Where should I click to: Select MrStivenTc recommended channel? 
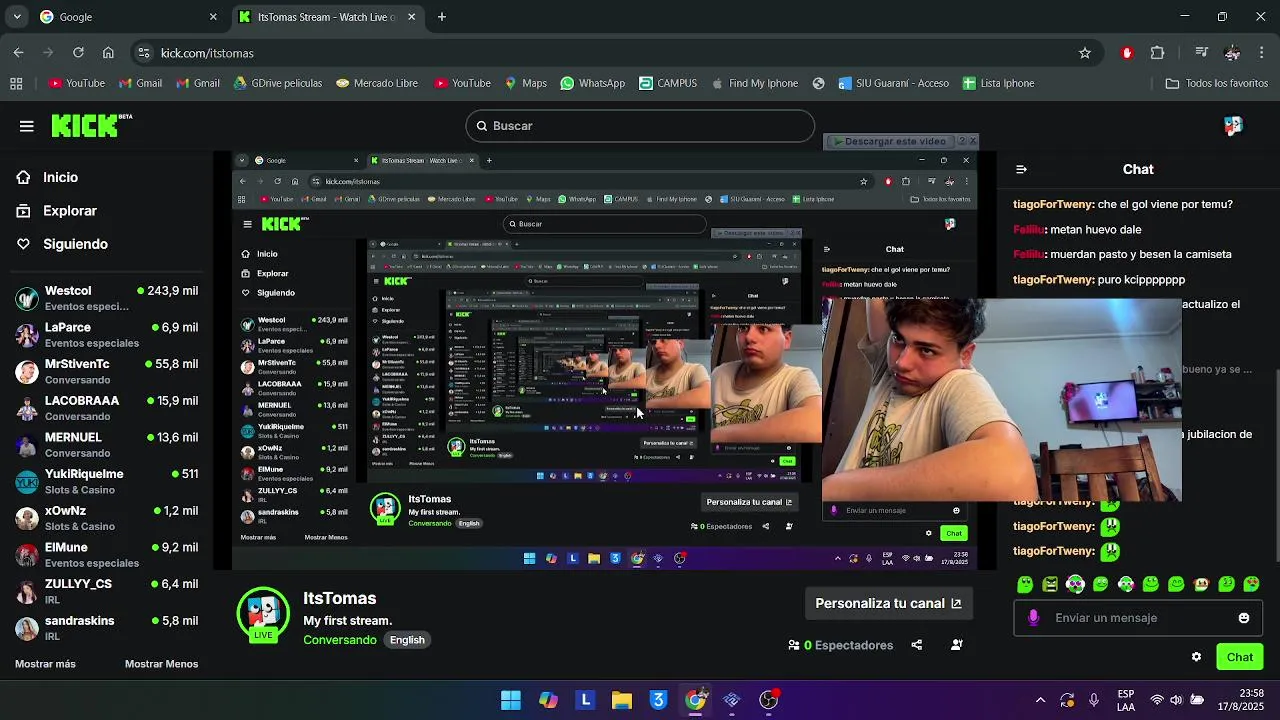[x=106, y=372]
